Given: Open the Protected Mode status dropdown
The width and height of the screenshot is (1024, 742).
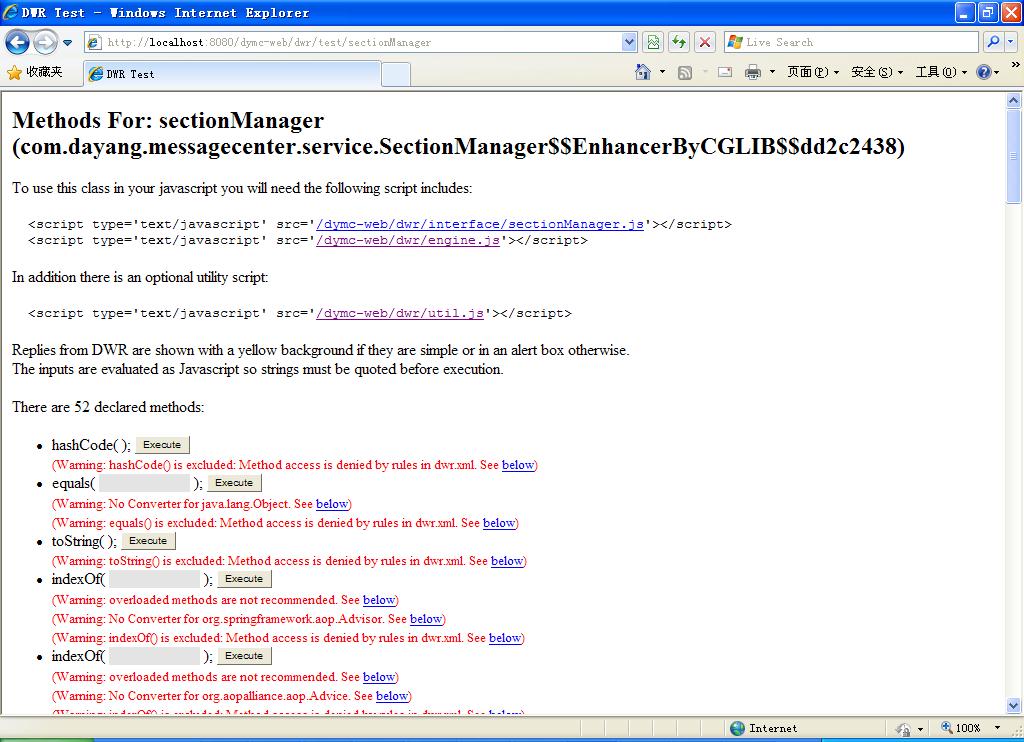Looking at the screenshot, I should [x=911, y=728].
